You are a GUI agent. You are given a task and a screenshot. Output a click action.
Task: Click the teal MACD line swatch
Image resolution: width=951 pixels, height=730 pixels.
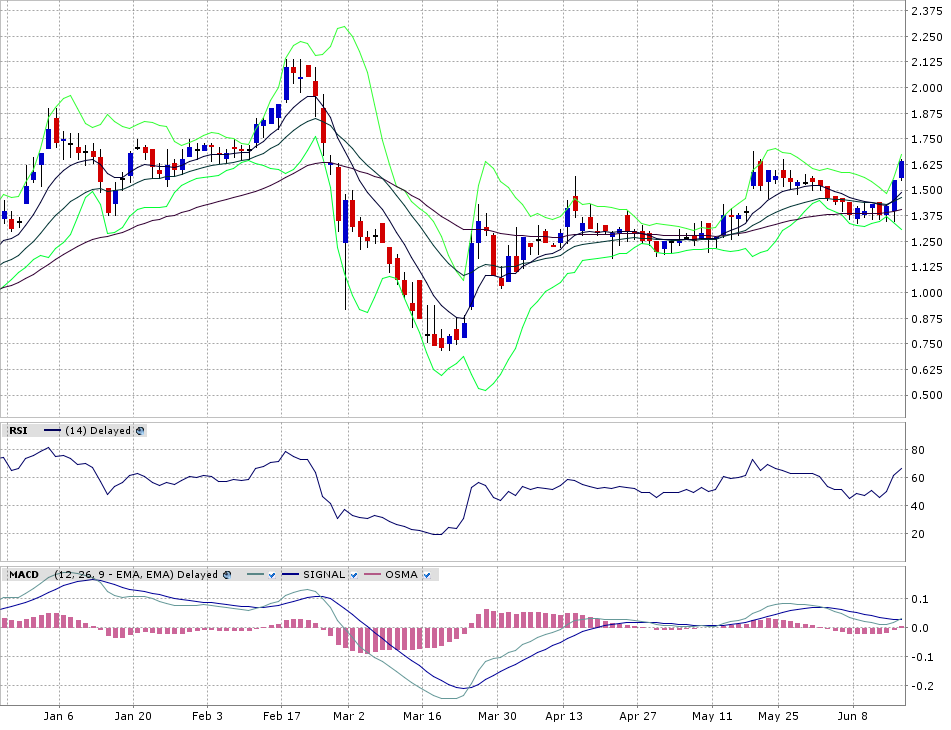tap(253, 575)
